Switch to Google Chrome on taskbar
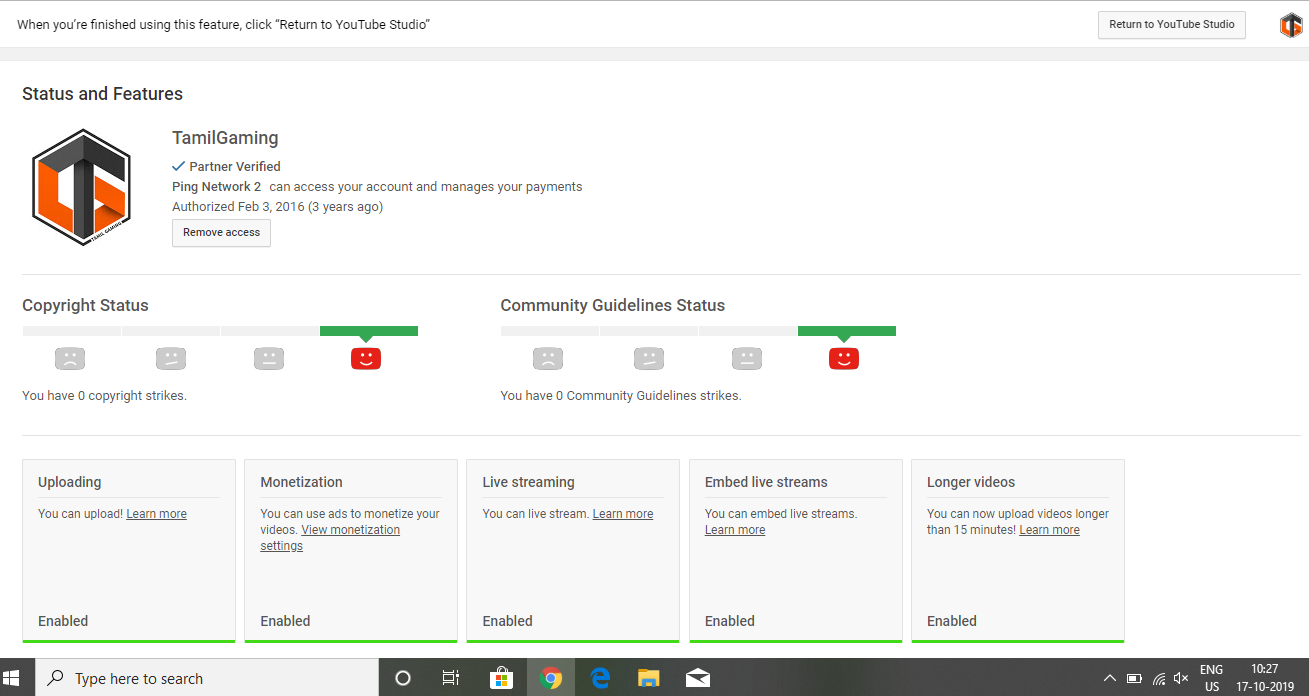1309x696 pixels. [551, 678]
